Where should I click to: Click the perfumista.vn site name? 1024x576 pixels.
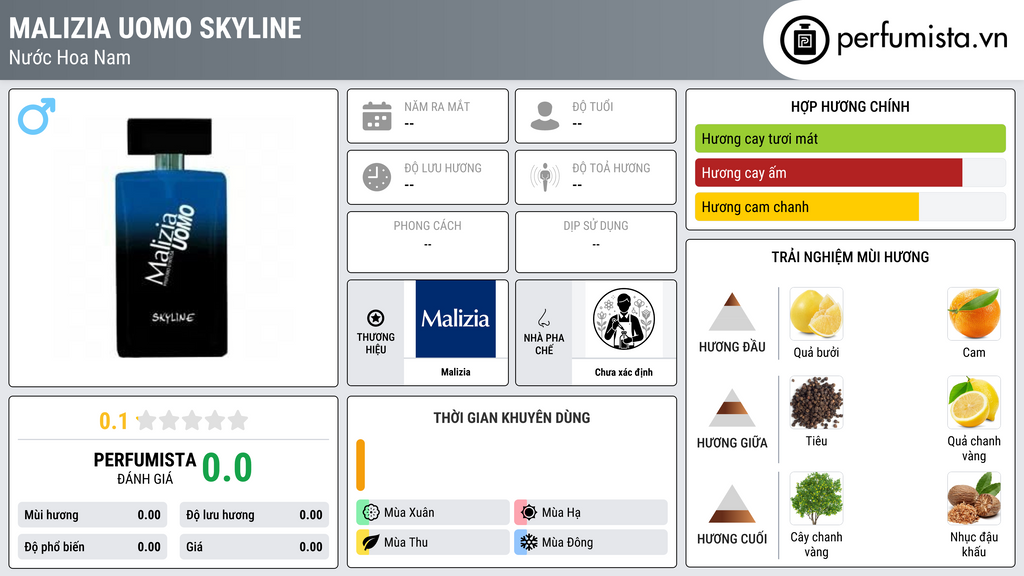[922, 38]
